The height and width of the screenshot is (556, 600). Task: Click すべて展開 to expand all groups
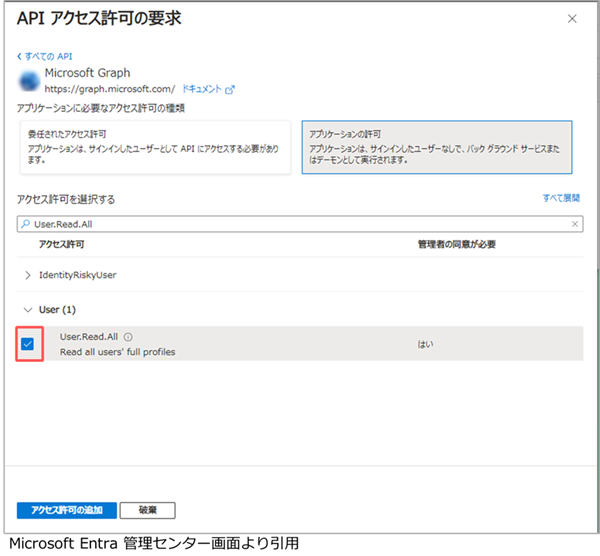coord(561,199)
